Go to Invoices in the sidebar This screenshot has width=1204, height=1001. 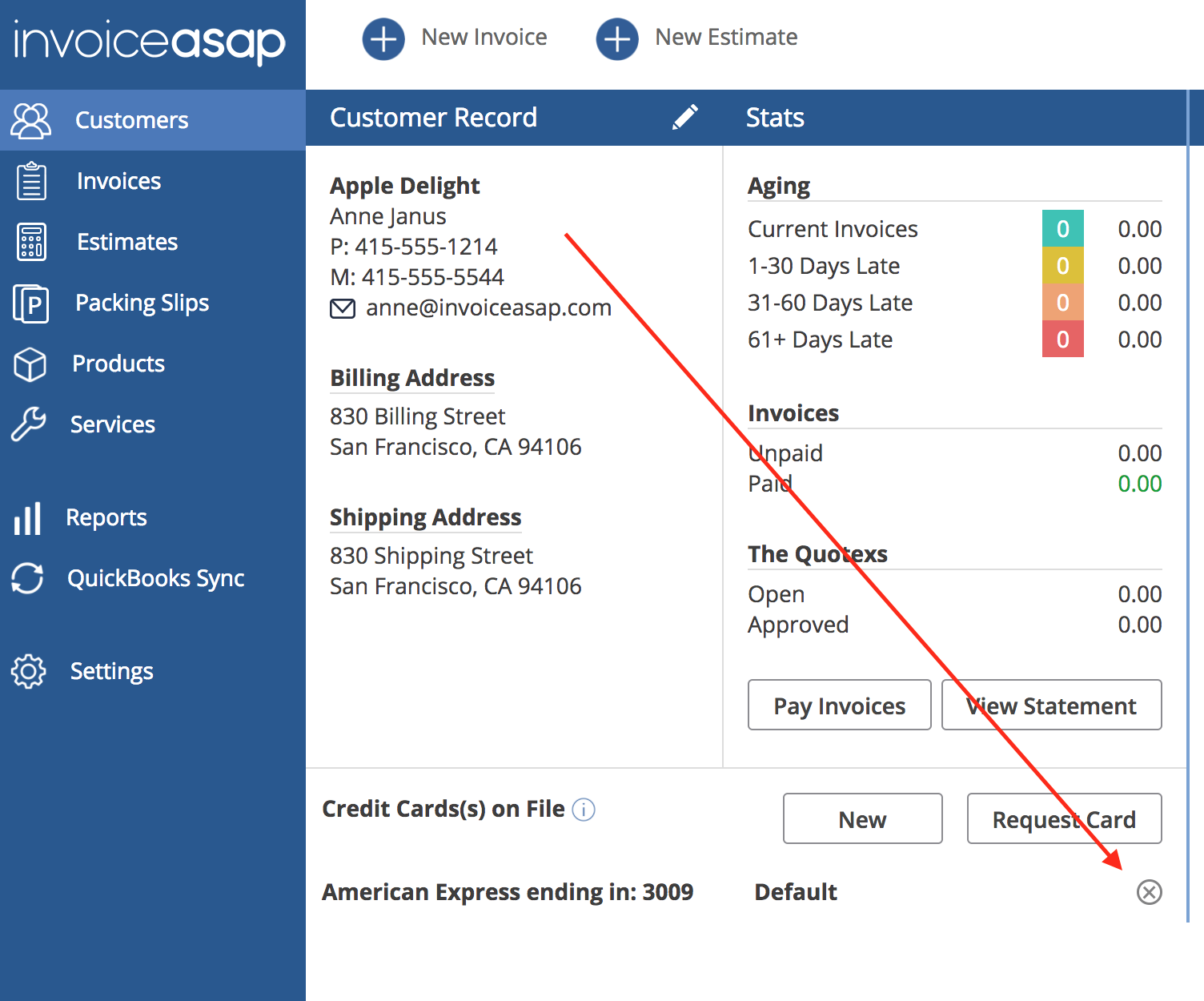118,181
